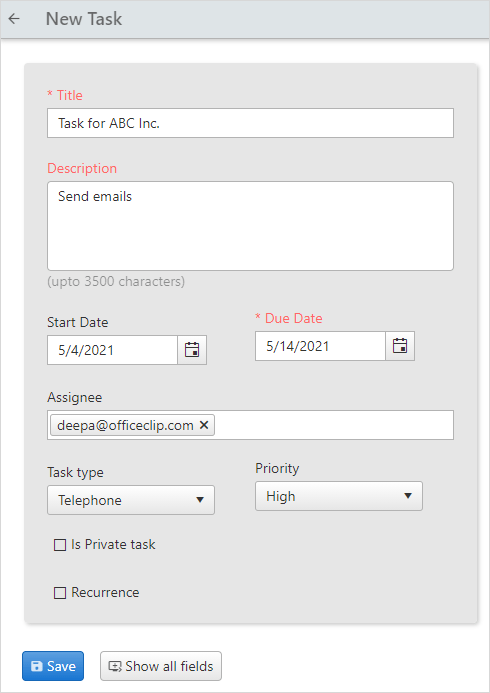Focus the Title input field
Screen dimensions: 490x693
click(250, 123)
